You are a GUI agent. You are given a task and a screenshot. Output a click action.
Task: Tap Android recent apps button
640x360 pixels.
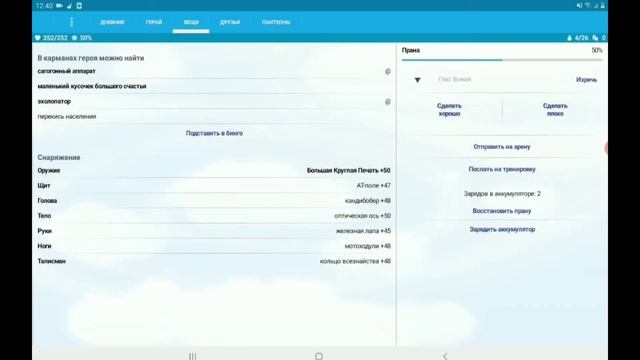coord(193,356)
